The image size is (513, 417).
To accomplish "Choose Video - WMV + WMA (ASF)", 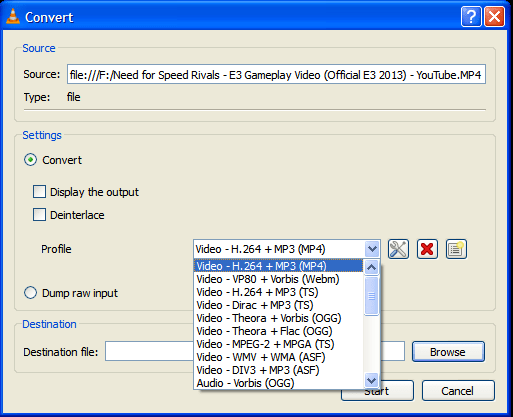I will tap(279, 357).
